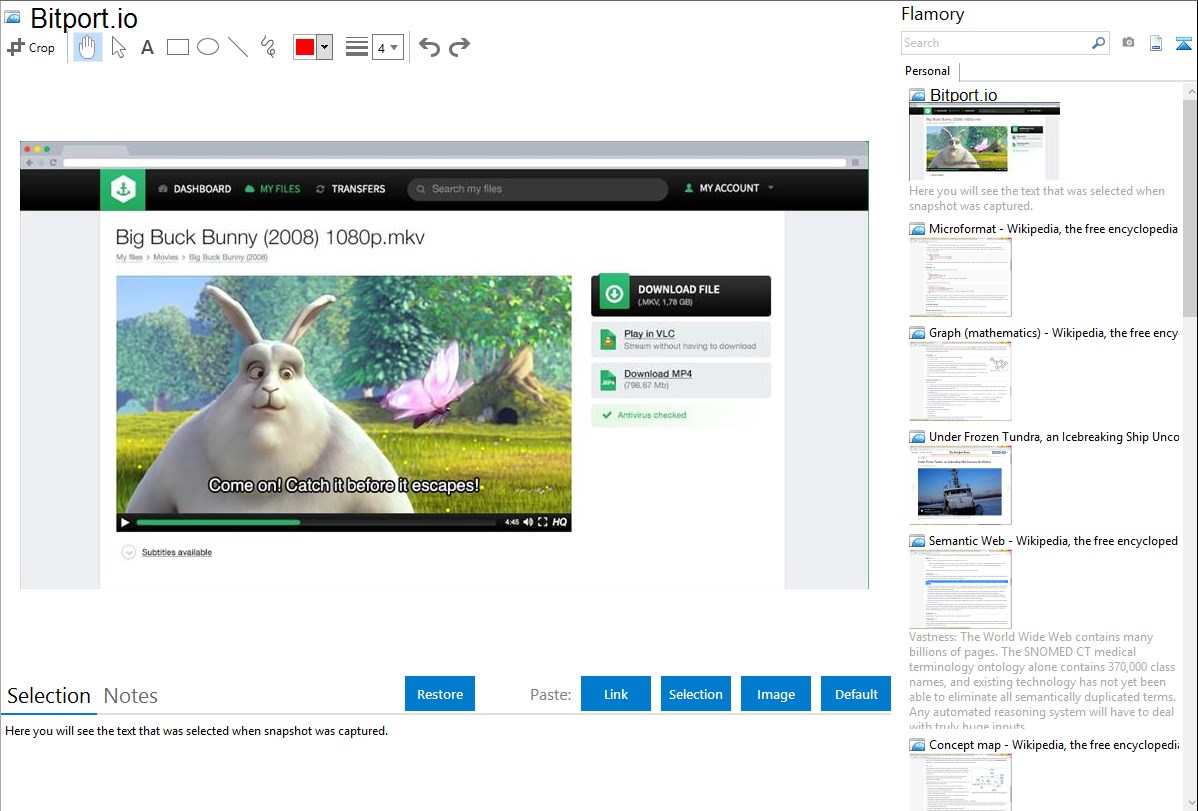
Task: Open the Dashboard menu item
Action: [195, 189]
